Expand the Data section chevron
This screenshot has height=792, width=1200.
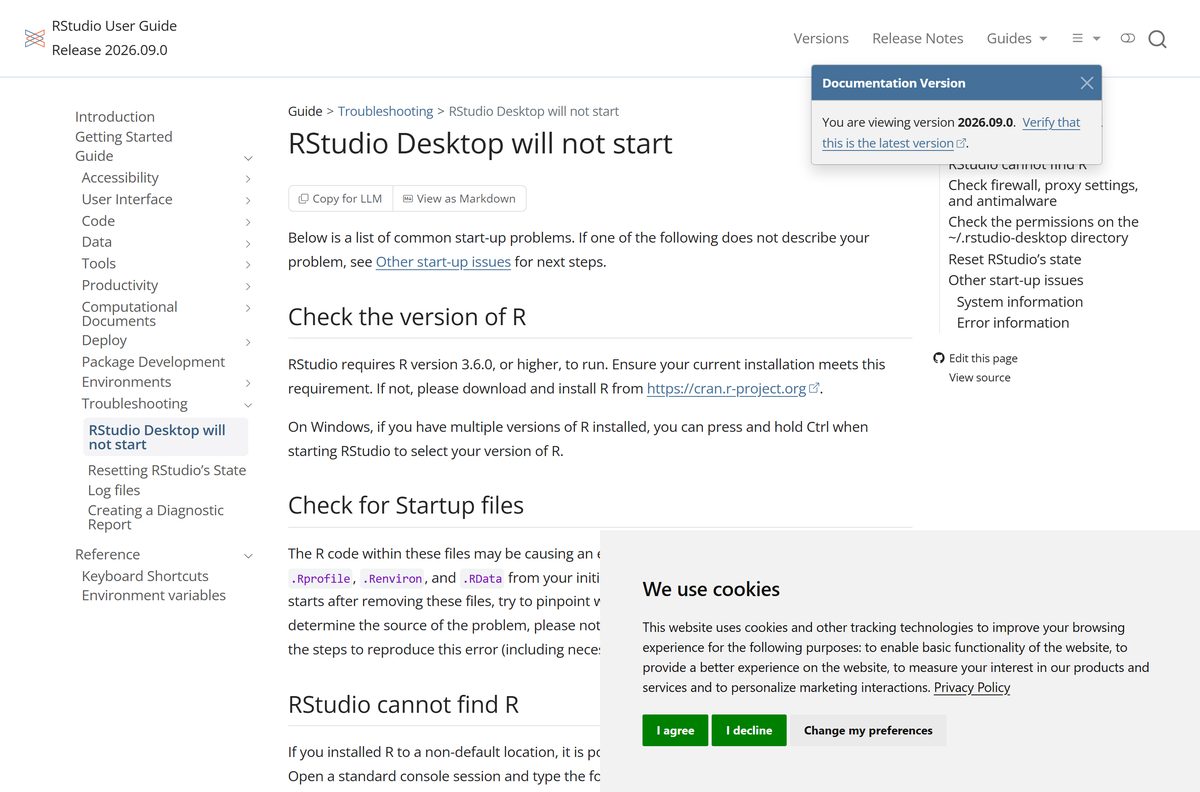[248, 243]
